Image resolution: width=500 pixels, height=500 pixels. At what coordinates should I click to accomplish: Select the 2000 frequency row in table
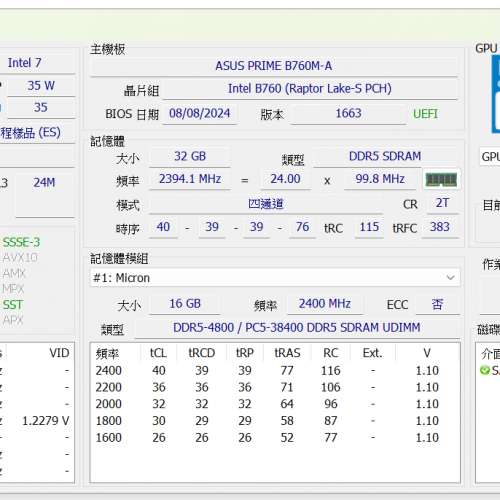click(275, 404)
